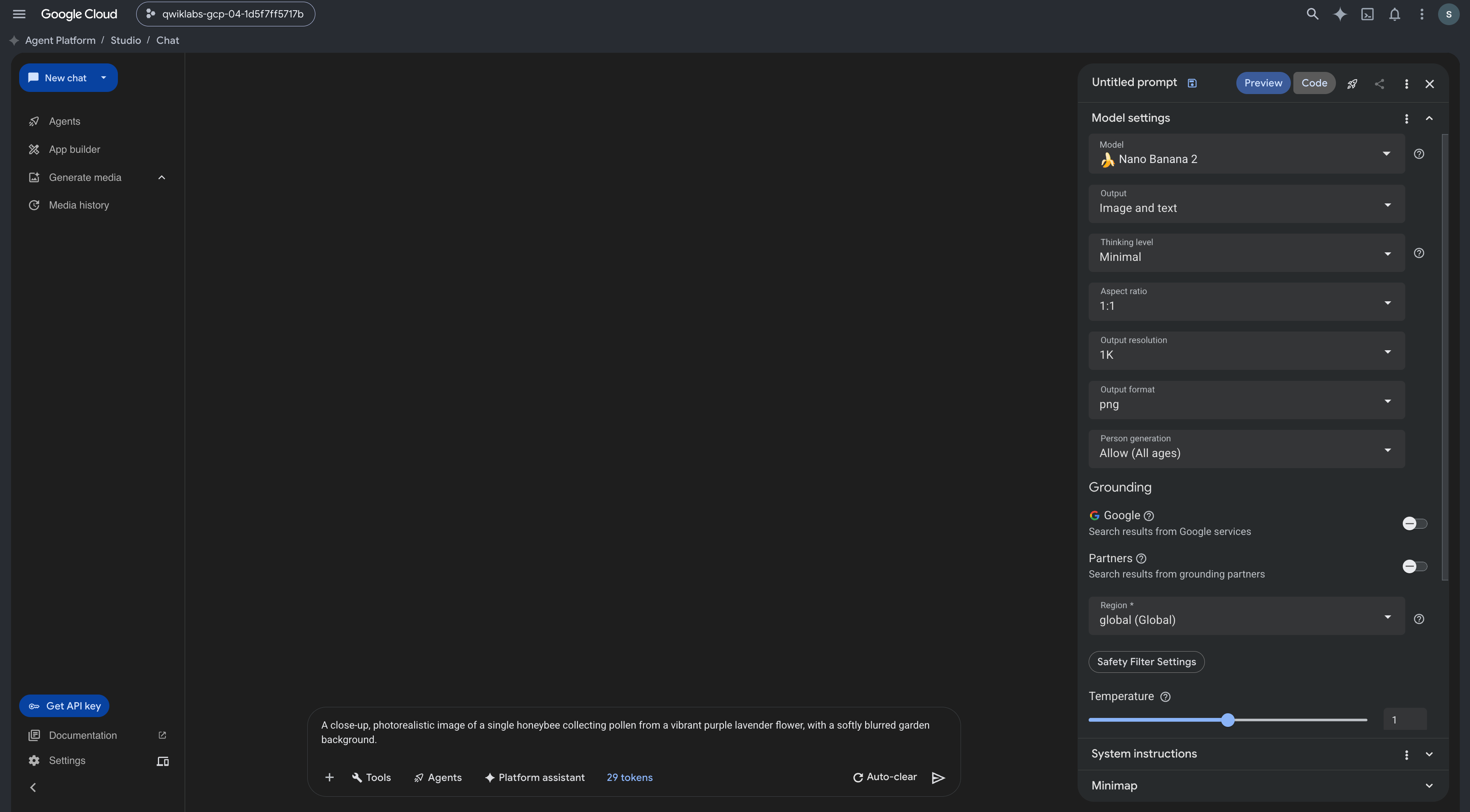This screenshot has width=1470, height=812.
Task: Open the main navigation hamburger menu
Action: coord(19,14)
